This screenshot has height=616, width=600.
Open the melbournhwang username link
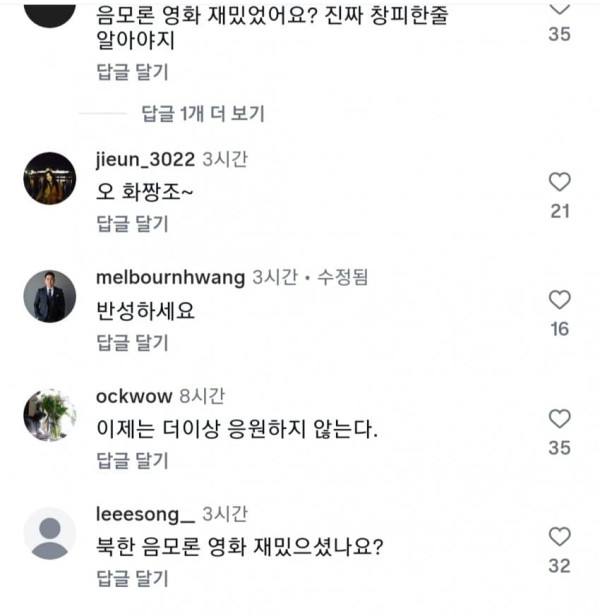(171, 278)
